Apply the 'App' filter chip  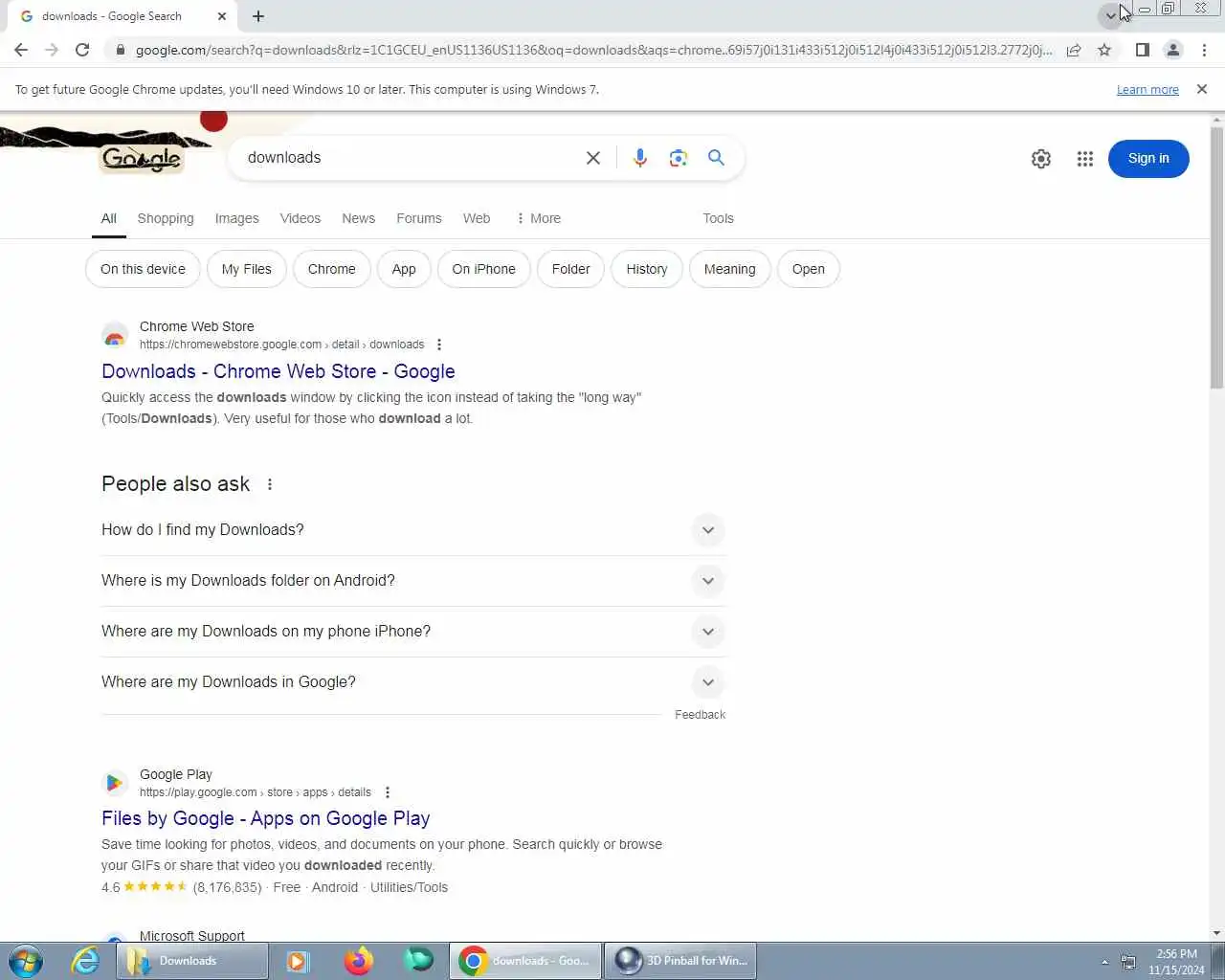[404, 269]
